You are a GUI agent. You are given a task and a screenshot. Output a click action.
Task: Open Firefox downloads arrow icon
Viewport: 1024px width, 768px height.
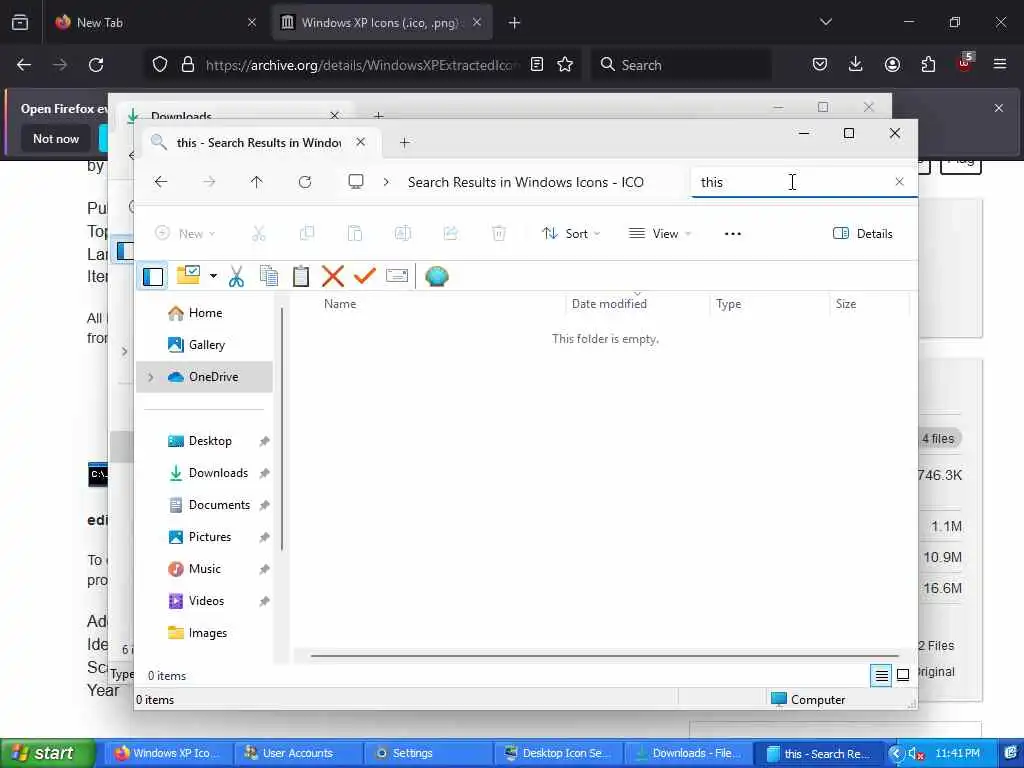[x=856, y=64]
